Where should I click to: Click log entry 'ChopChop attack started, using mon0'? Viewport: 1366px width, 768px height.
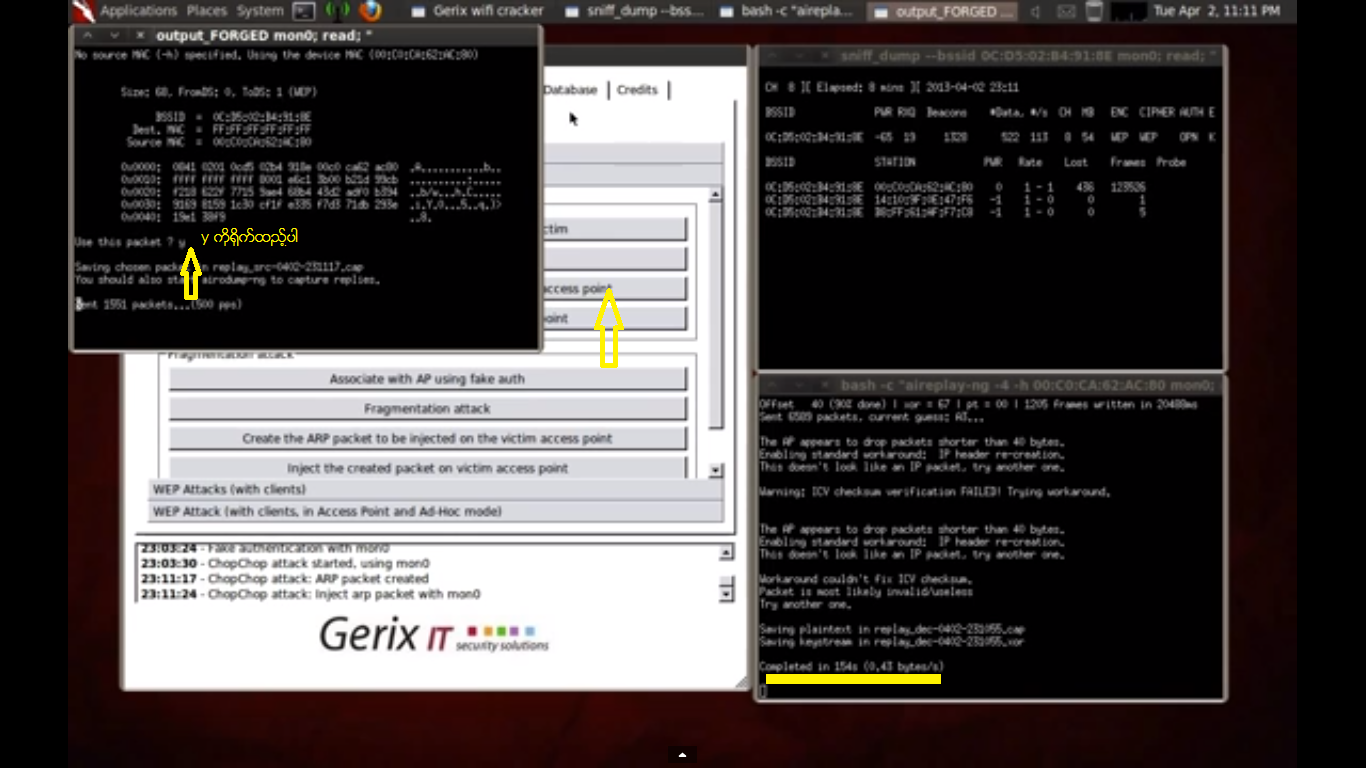pos(285,564)
